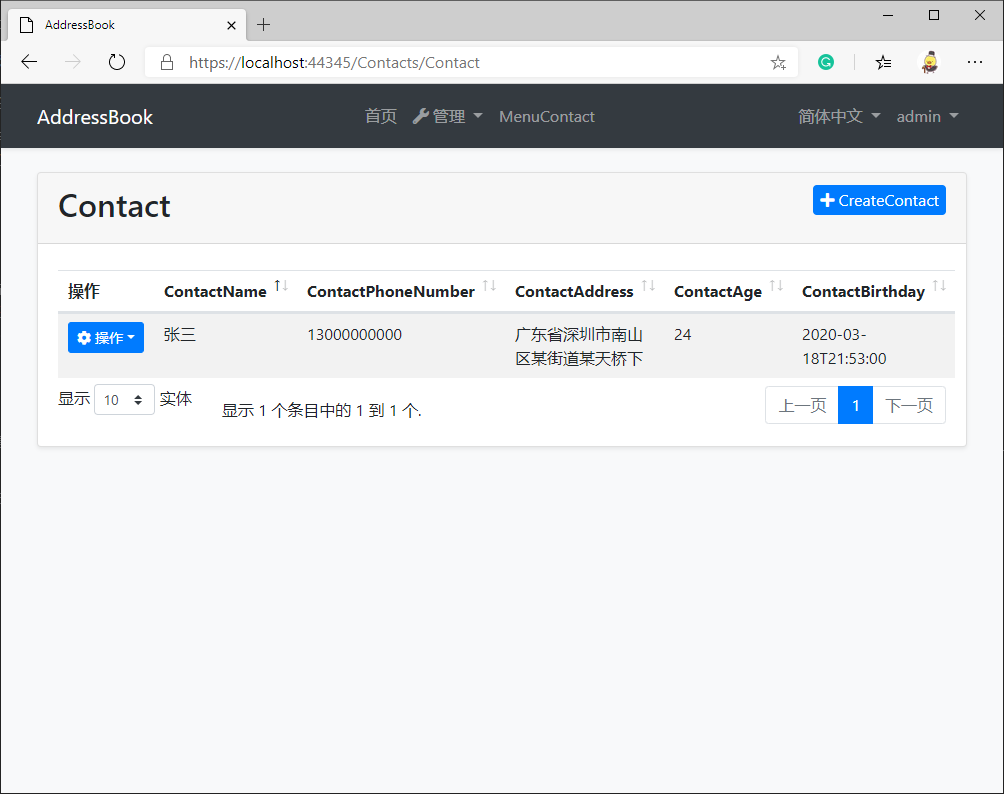Go back with the browser back arrow
The width and height of the screenshot is (1004, 794).
(29, 62)
